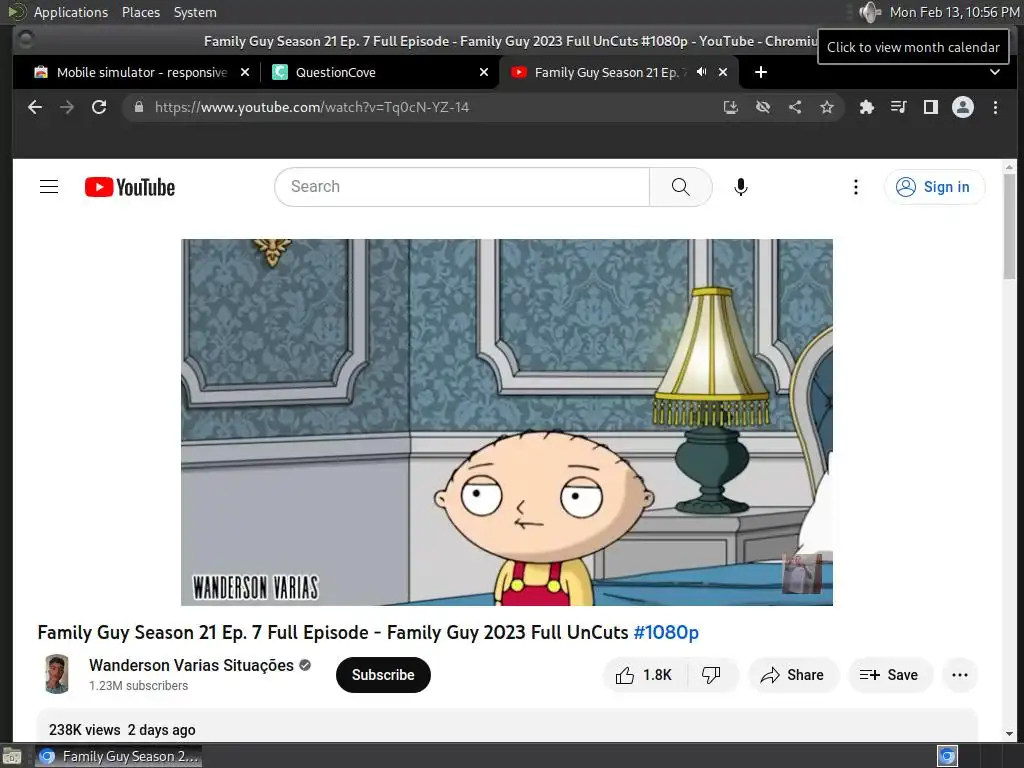Image resolution: width=1024 pixels, height=768 pixels.
Task: Open YouTube settings three-dot menu
Action: coord(856,187)
